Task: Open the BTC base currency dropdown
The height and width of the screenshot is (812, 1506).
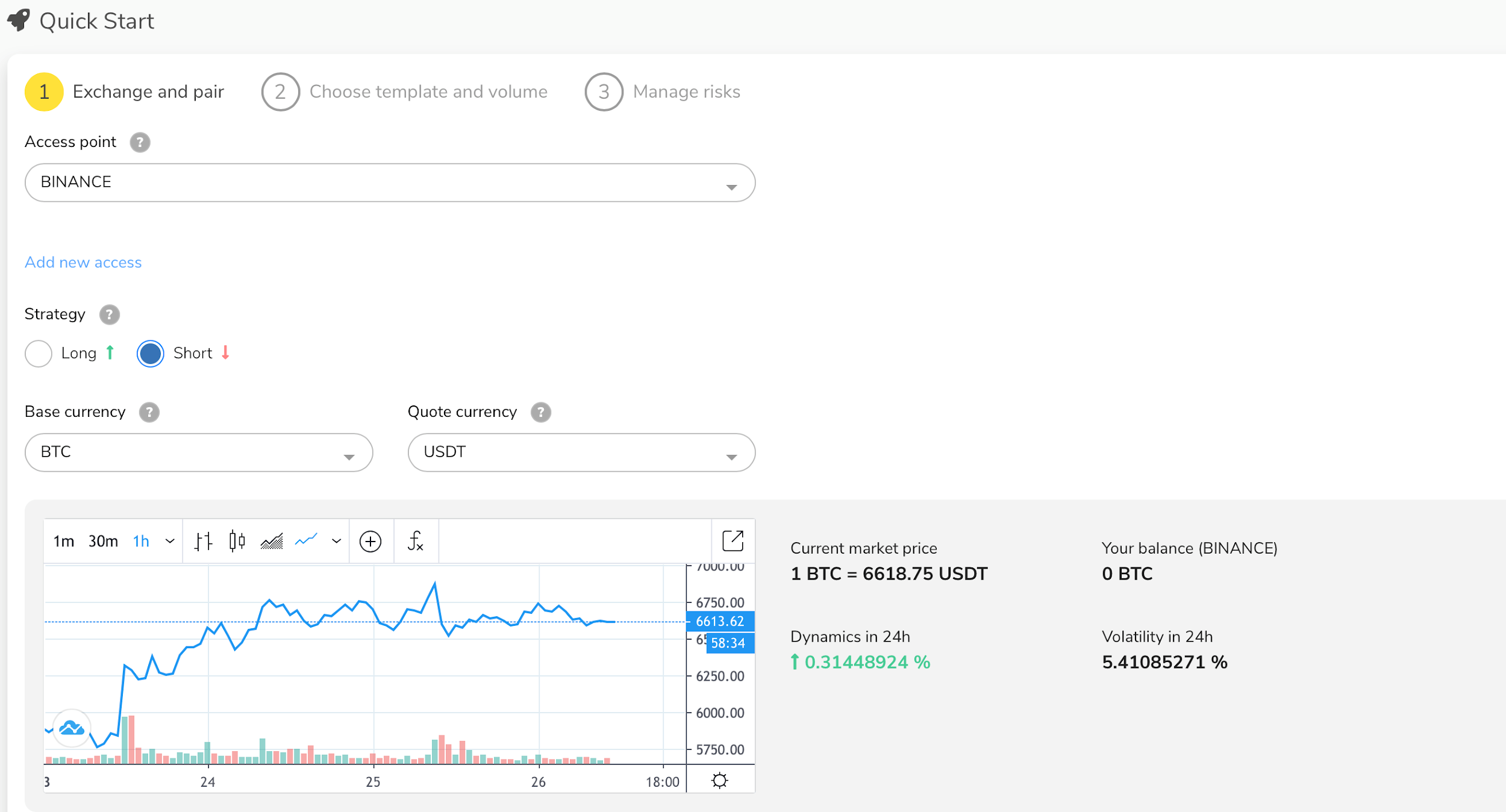Action: point(199,452)
